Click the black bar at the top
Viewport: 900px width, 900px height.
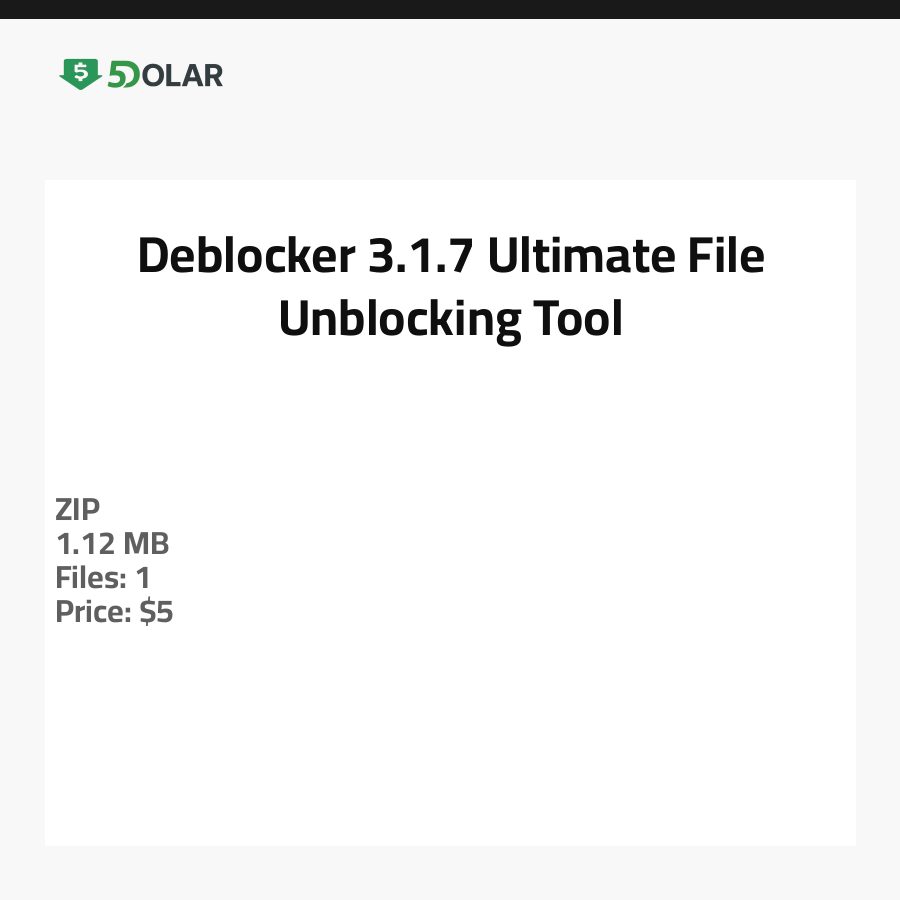[x=450, y=9]
